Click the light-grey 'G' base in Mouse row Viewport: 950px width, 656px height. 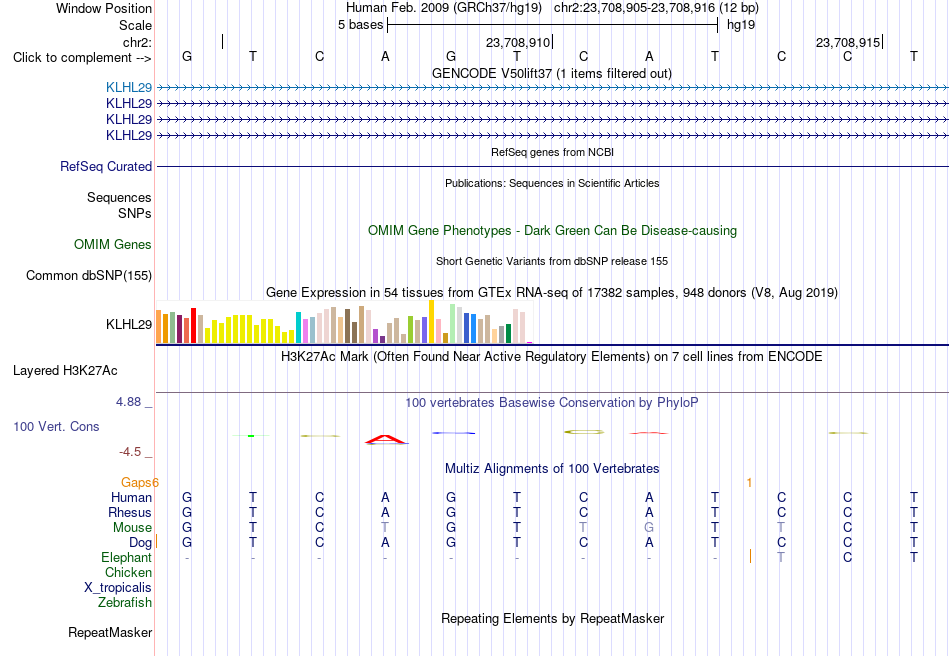click(x=649, y=528)
